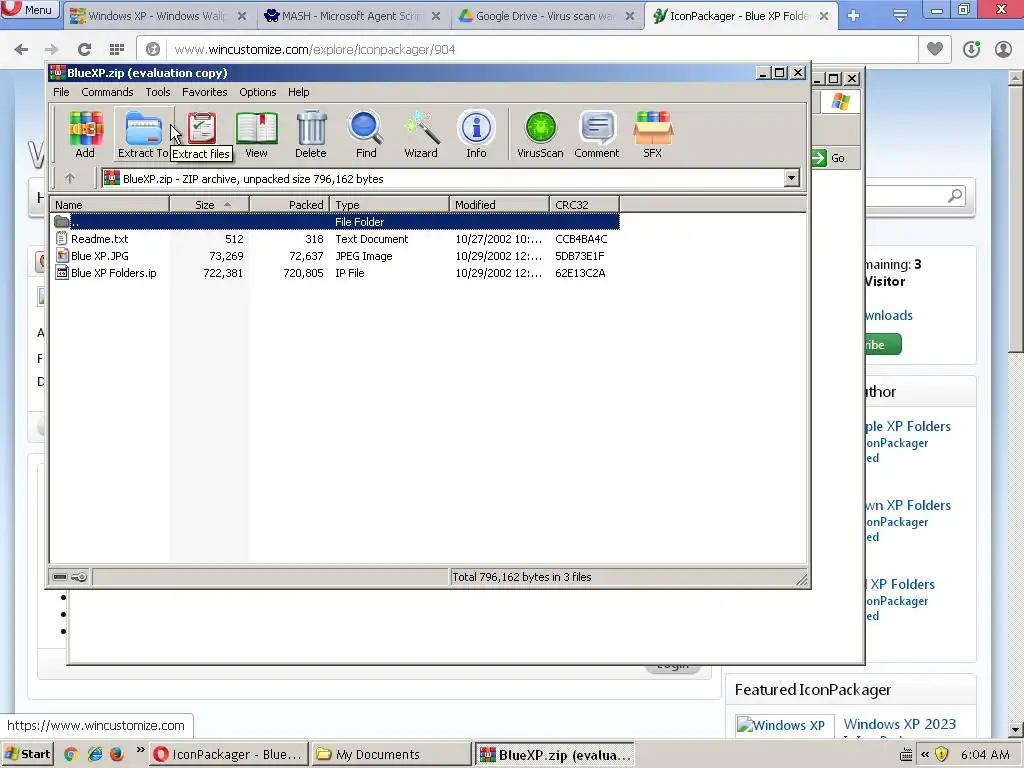
Task: Open the browser user account icon
Action: [1003, 49]
